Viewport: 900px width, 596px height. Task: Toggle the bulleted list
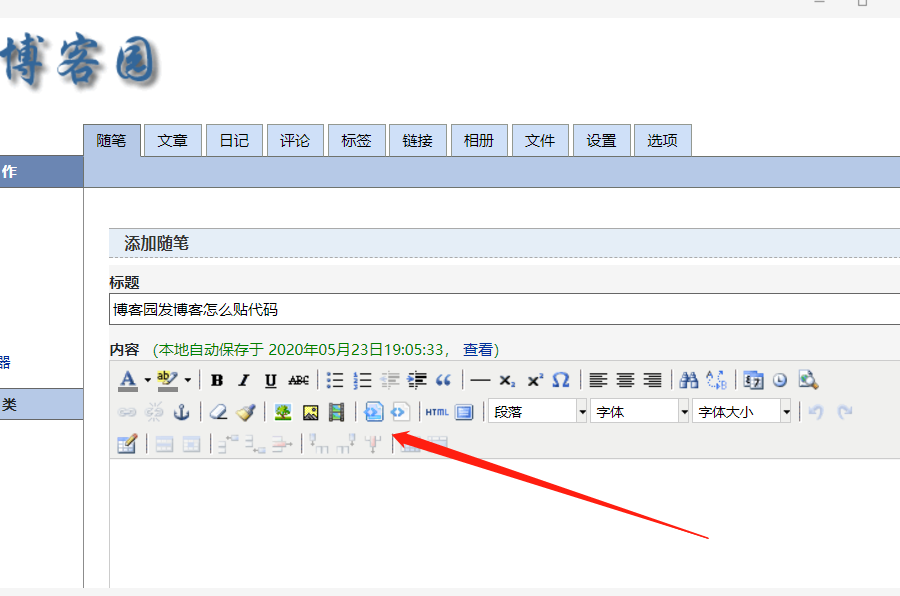335,380
